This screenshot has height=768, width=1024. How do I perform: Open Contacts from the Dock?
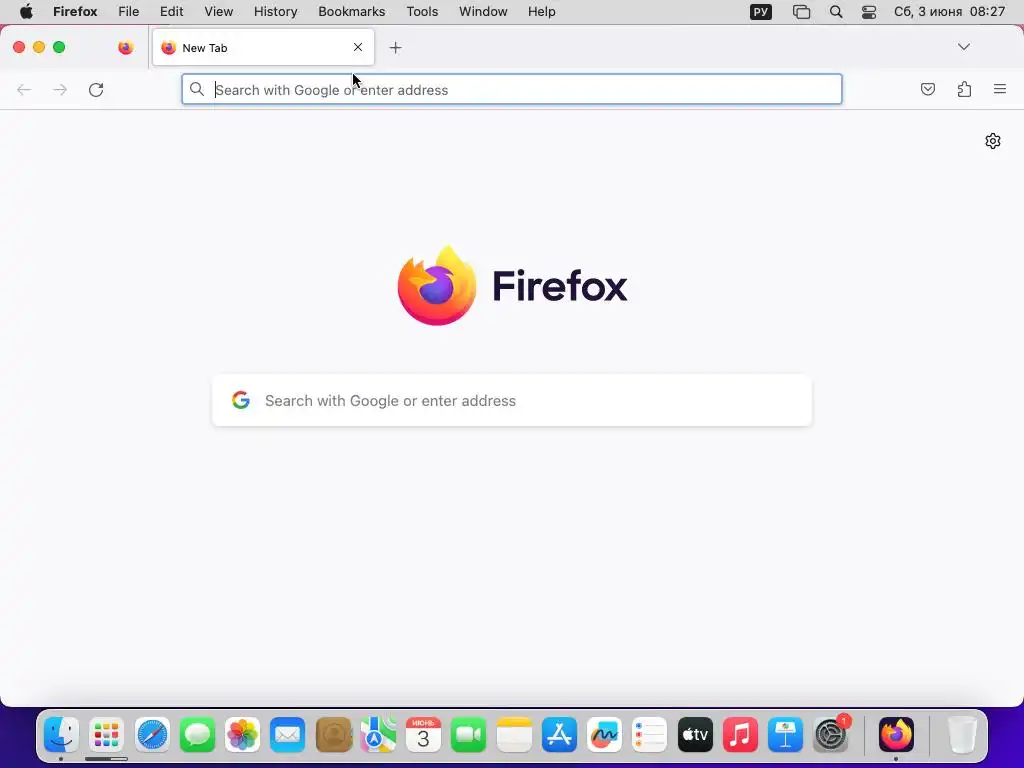coord(334,735)
